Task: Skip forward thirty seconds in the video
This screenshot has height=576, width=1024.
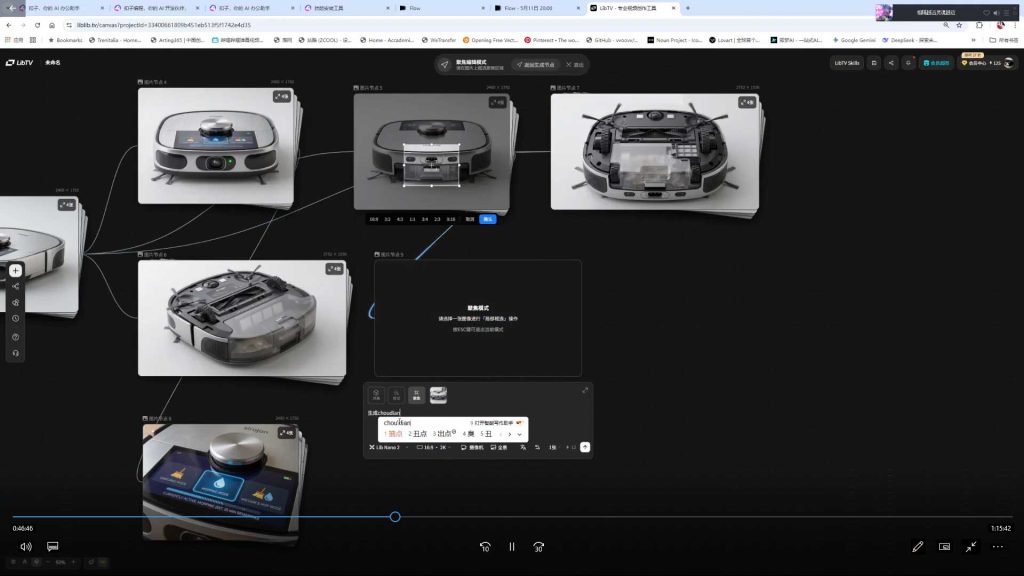Action: click(539, 547)
